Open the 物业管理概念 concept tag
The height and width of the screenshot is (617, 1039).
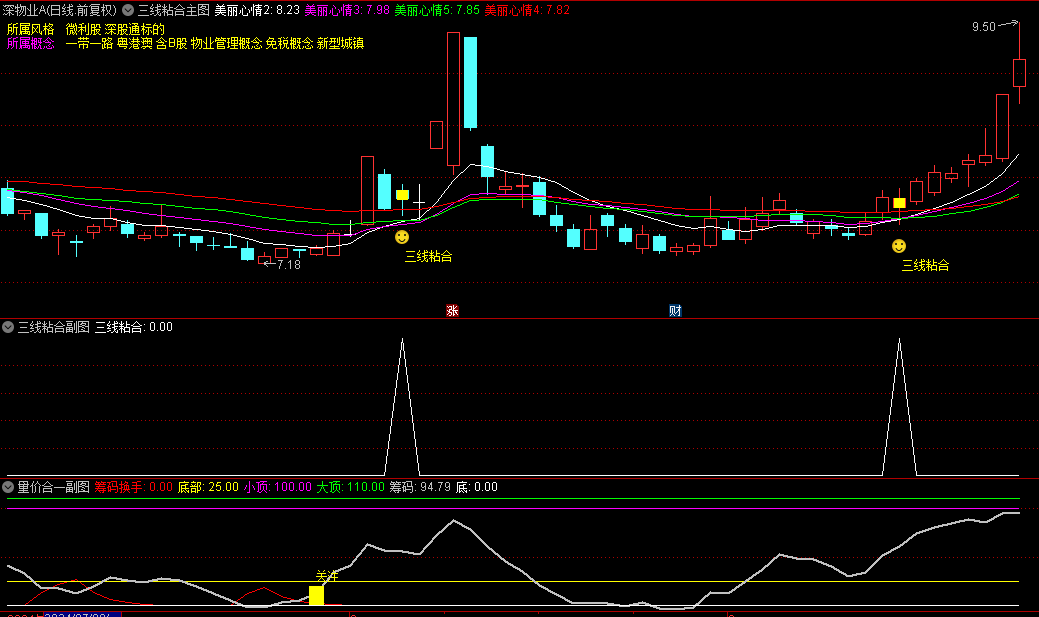(226, 43)
